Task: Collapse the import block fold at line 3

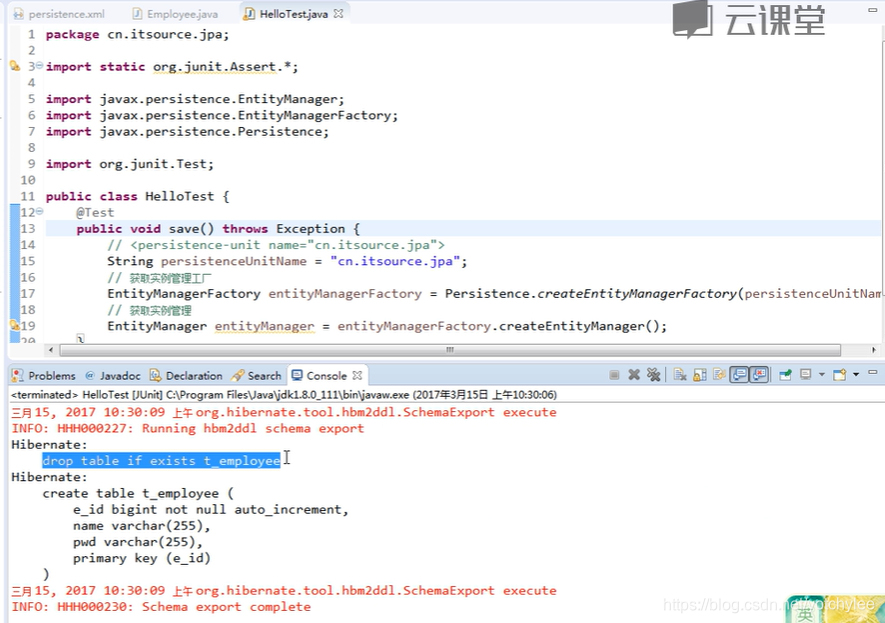Action: pyautogui.click(x=40, y=66)
